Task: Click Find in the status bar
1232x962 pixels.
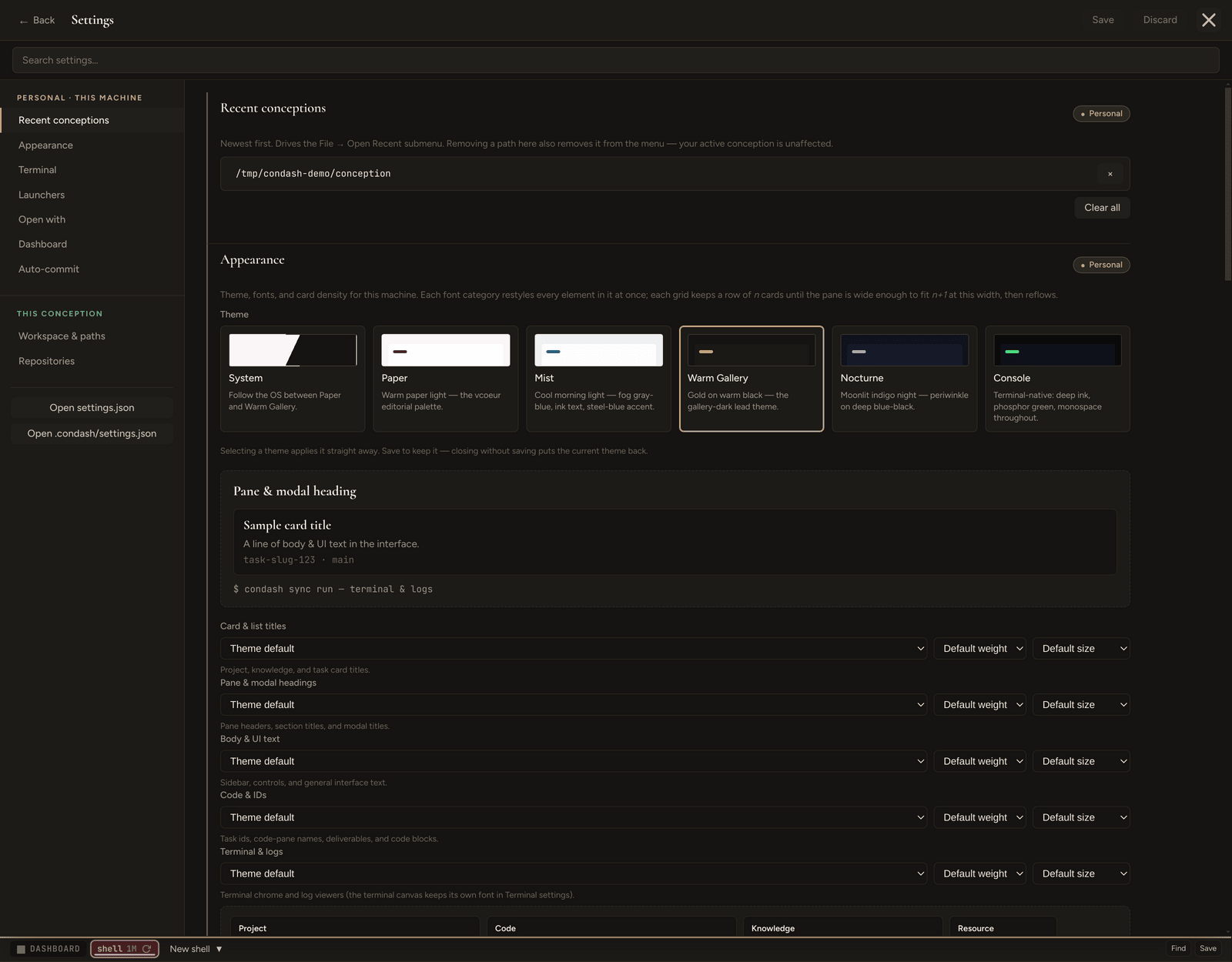Action: pos(1178,949)
